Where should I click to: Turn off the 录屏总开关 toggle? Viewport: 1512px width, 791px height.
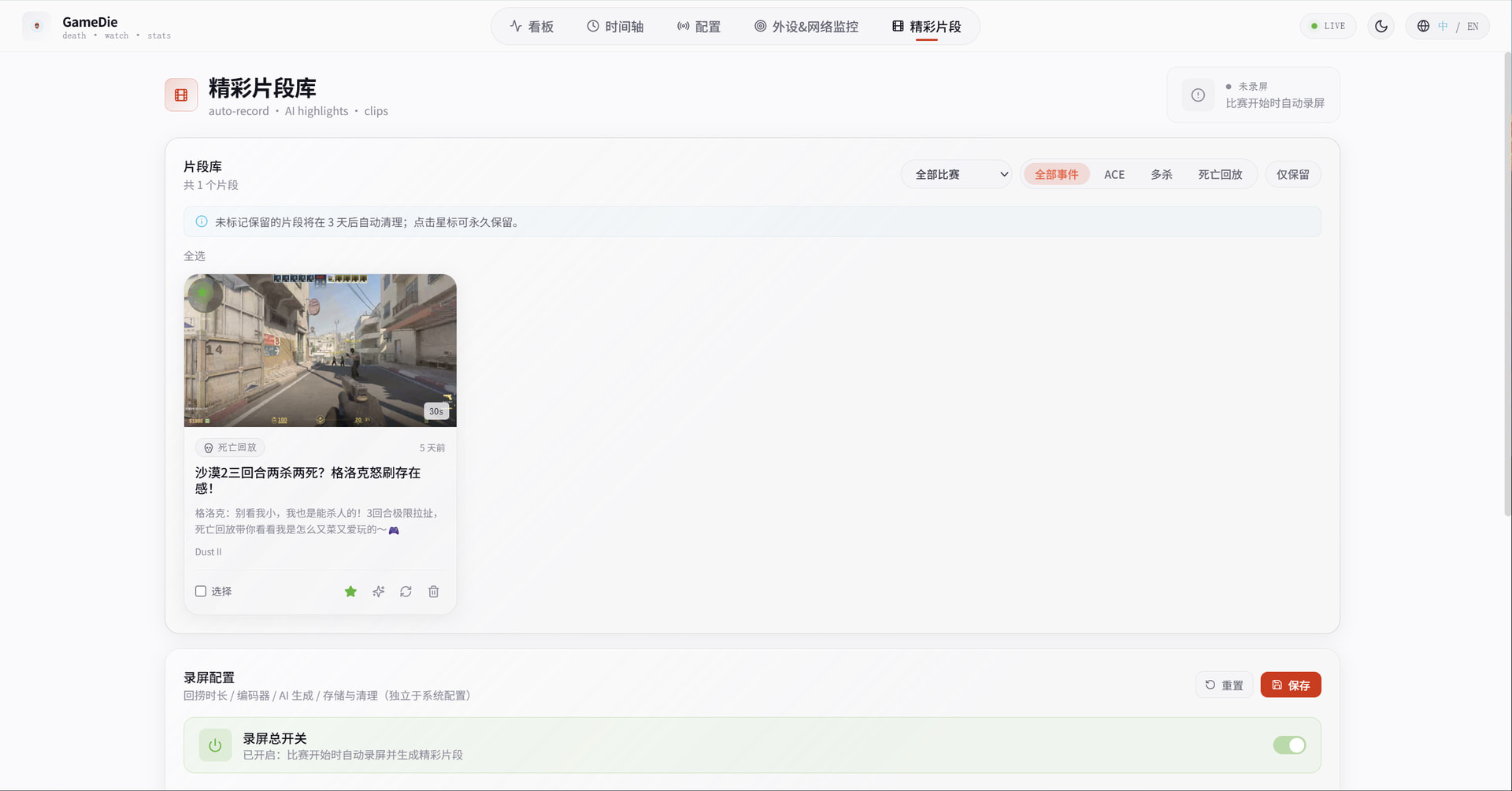pos(1289,745)
